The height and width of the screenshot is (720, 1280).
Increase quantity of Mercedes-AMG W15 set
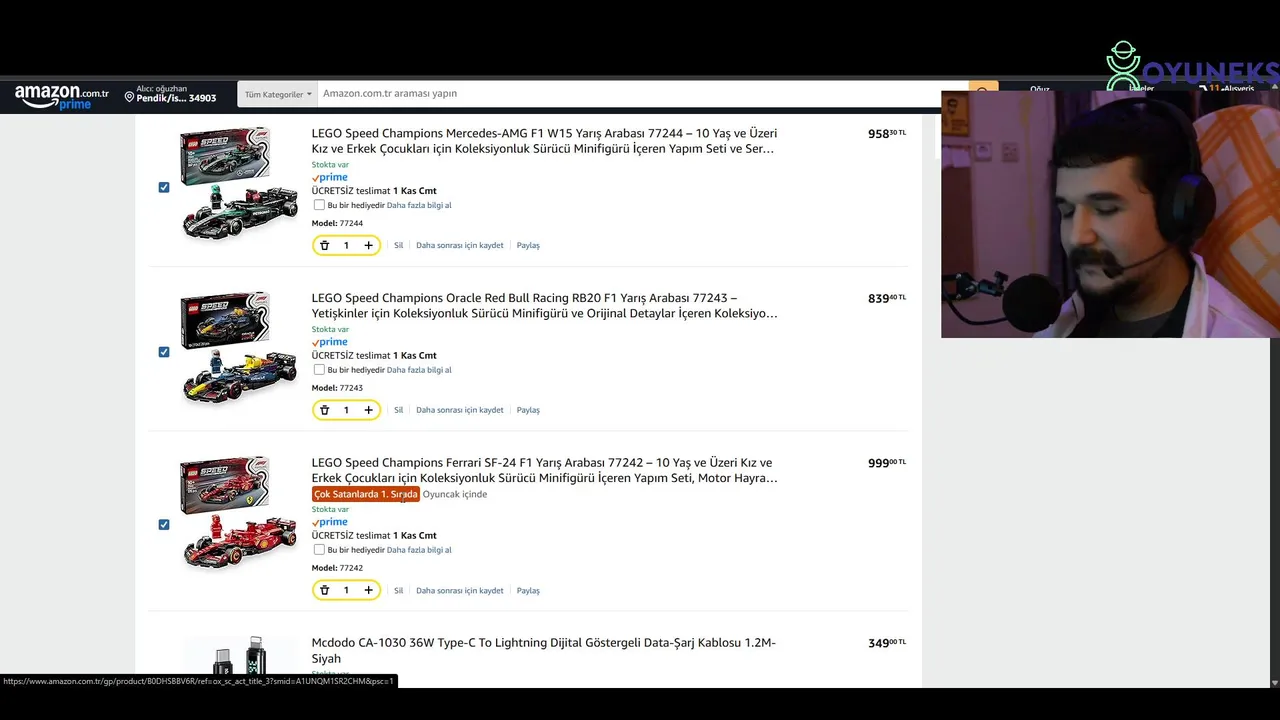(x=368, y=245)
